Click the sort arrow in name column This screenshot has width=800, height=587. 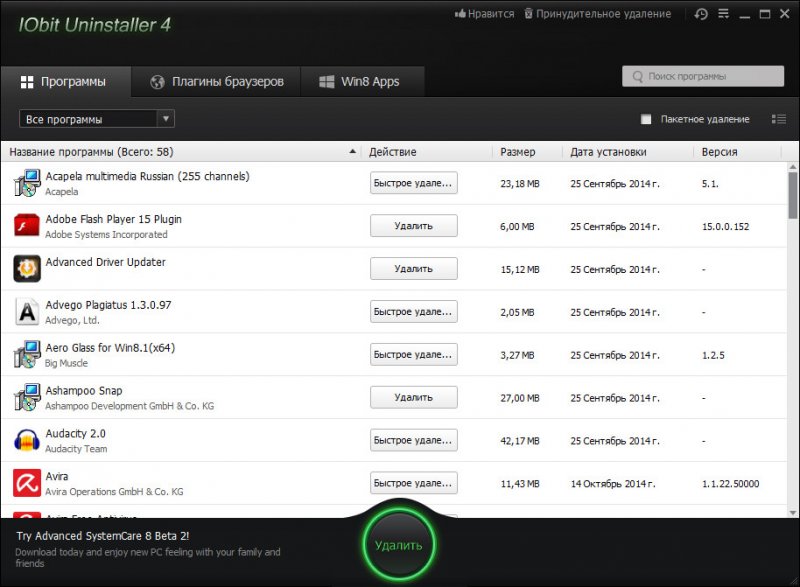tap(352, 151)
